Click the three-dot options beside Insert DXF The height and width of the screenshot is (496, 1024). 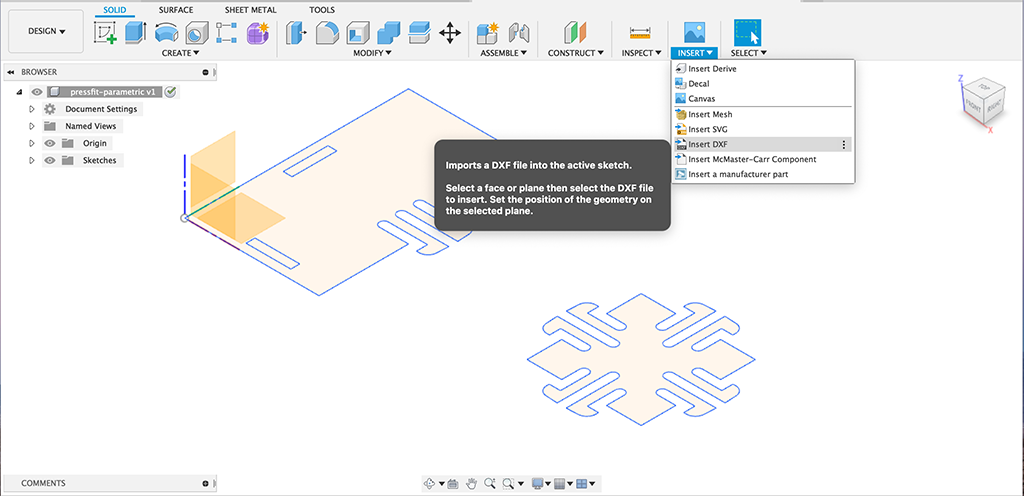tap(844, 144)
